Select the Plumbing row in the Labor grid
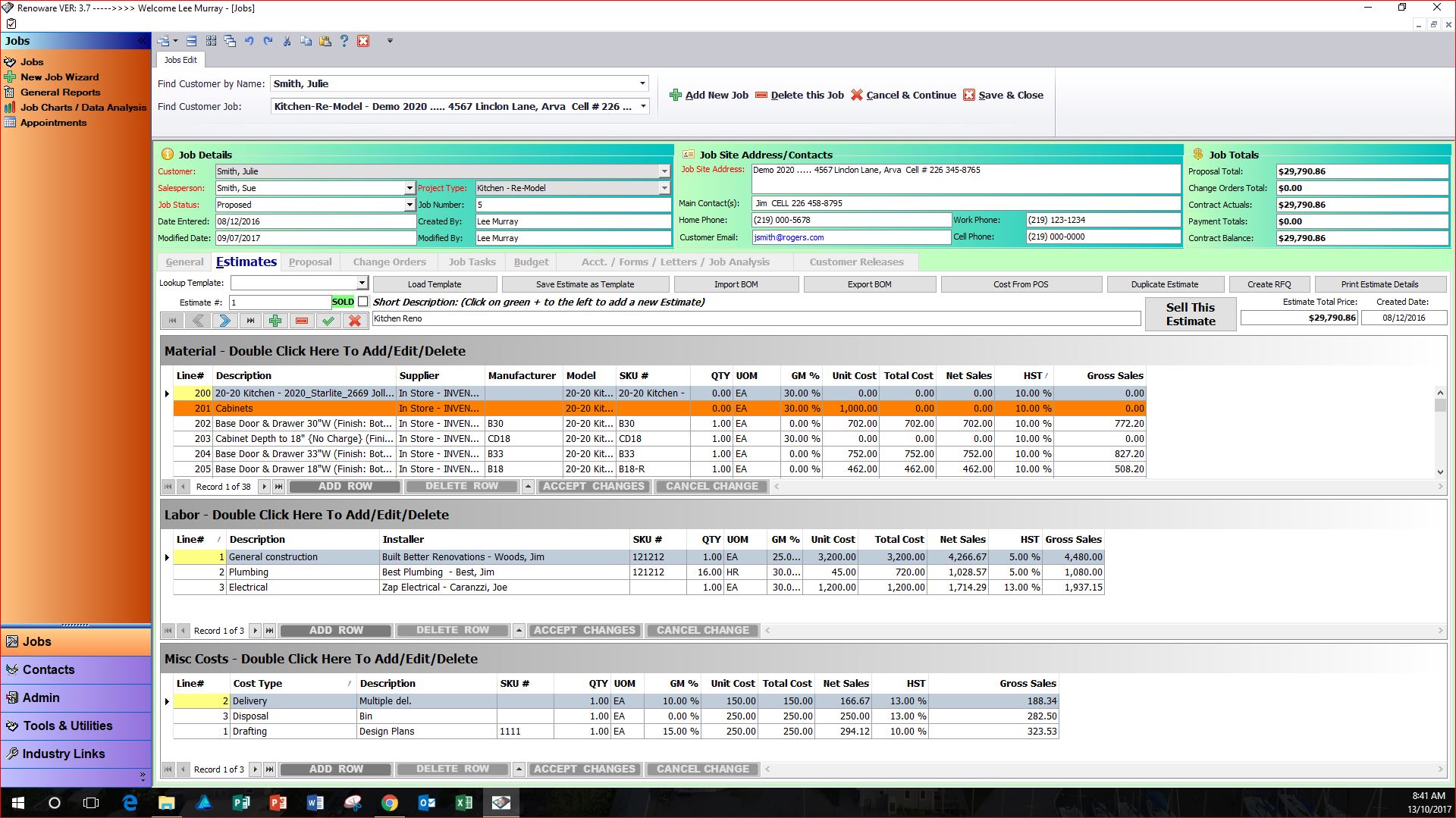This screenshot has height=818, width=1456. (639, 572)
